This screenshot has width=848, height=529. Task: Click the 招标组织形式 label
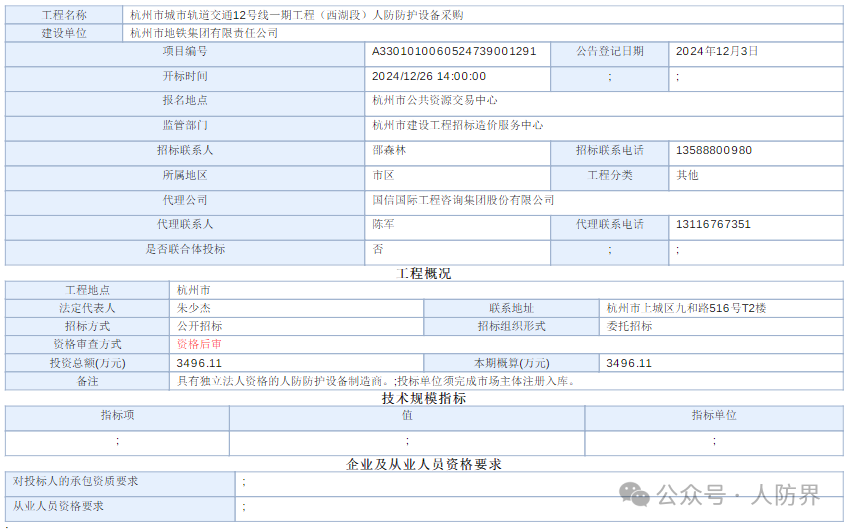tap(511, 327)
